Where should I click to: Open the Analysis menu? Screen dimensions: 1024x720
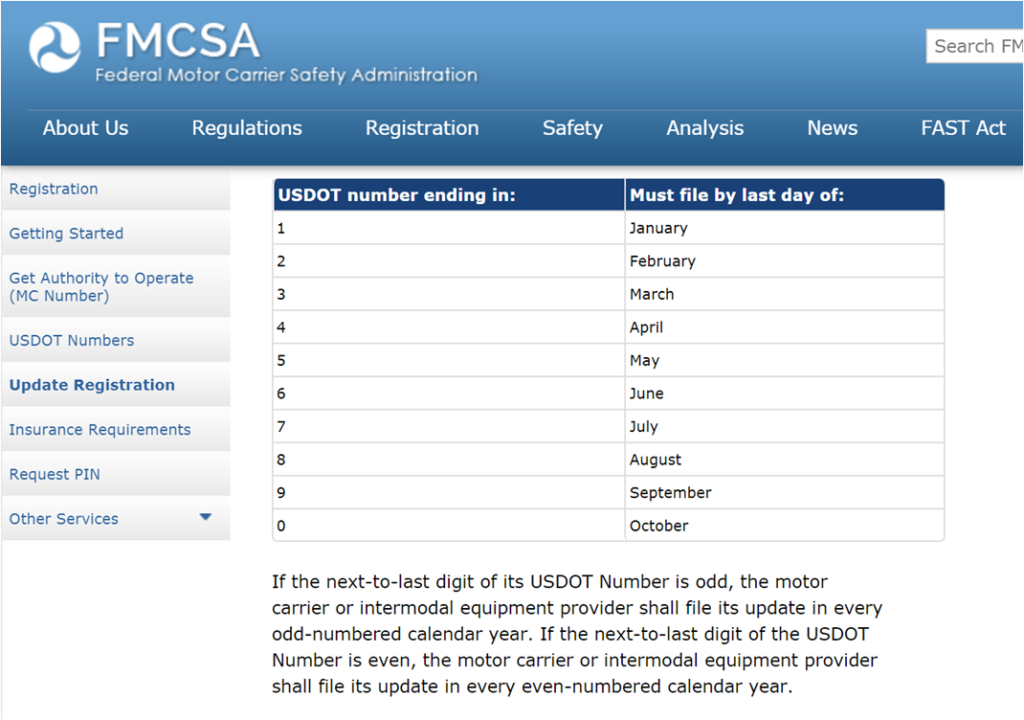pos(704,128)
